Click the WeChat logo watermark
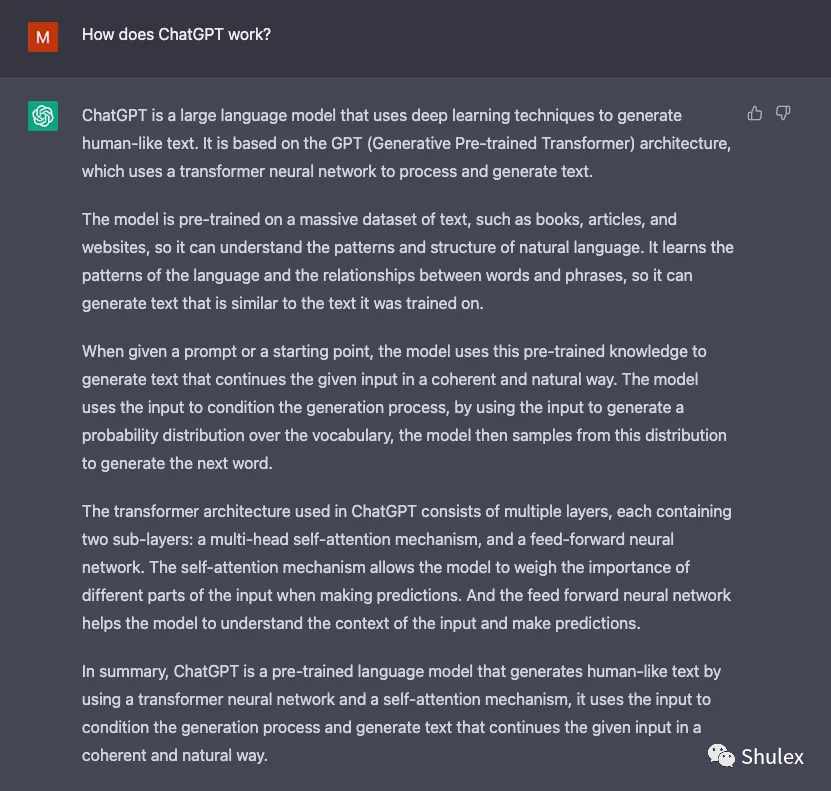This screenshot has height=791, width=831. coord(721,756)
